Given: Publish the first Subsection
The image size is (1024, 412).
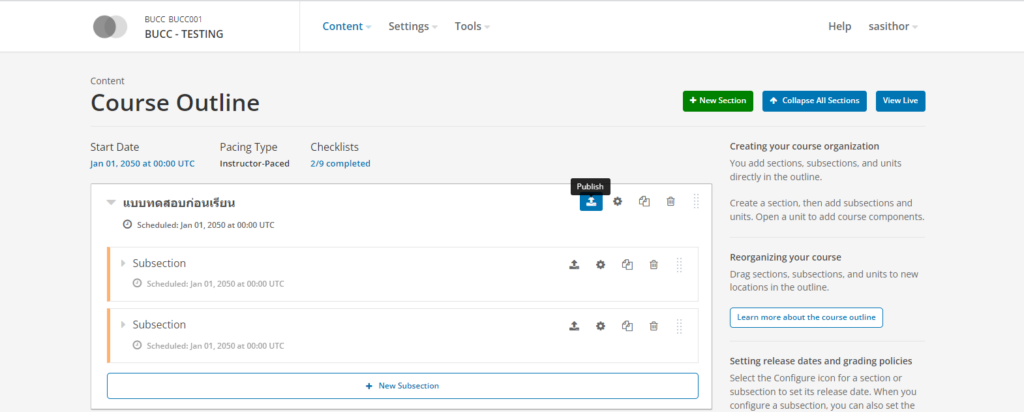Looking at the screenshot, I should click(x=574, y=265).
